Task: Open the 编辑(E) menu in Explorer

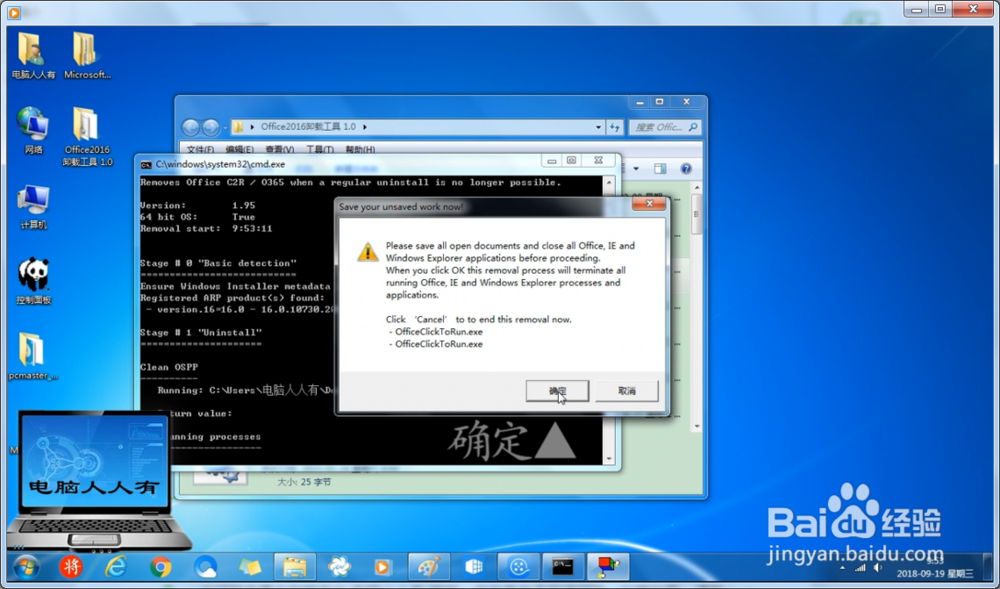Action: (x=239, y=149)
